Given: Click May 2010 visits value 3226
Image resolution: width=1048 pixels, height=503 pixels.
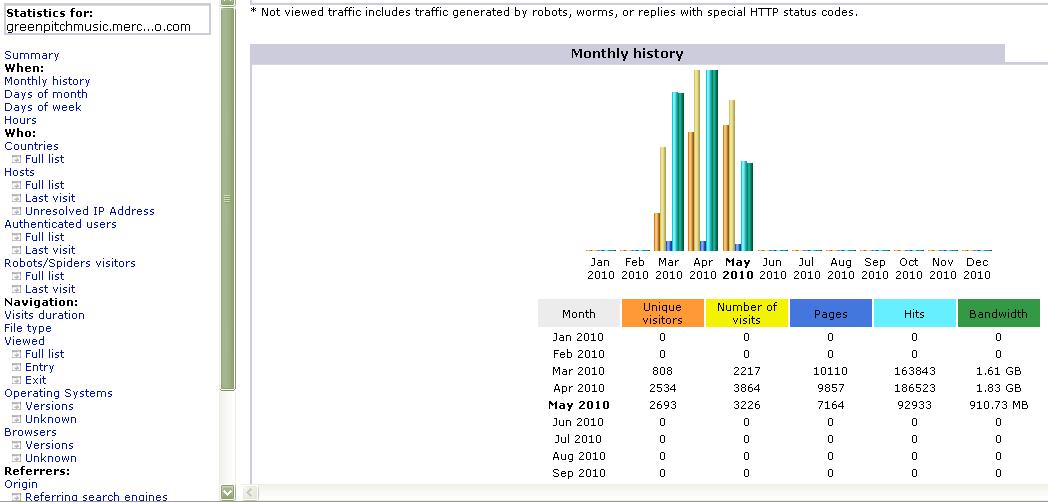Looking at the screenshot, I should pos(747,405).
